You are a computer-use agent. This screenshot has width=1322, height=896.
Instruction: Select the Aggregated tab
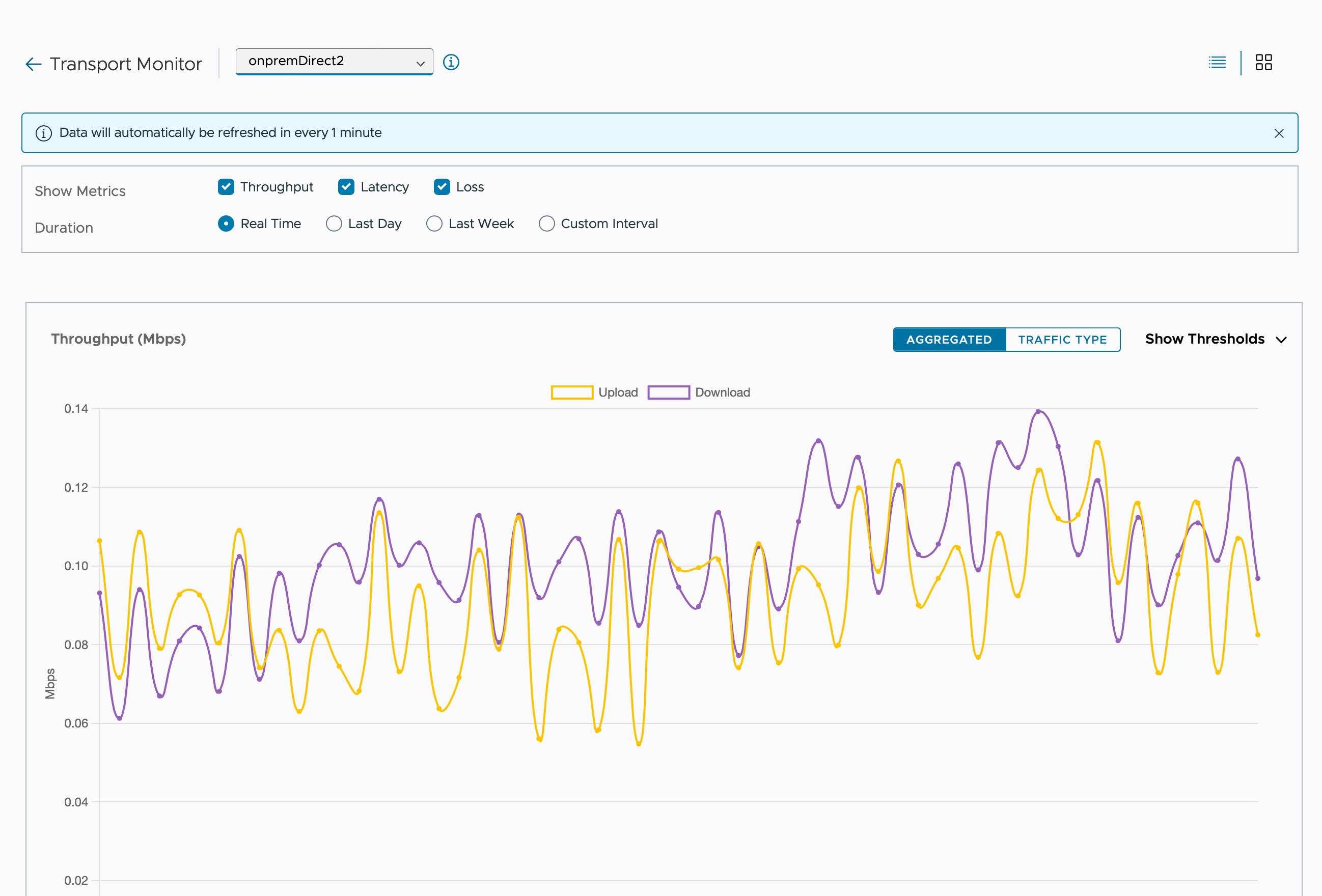[x=949, y=340]
